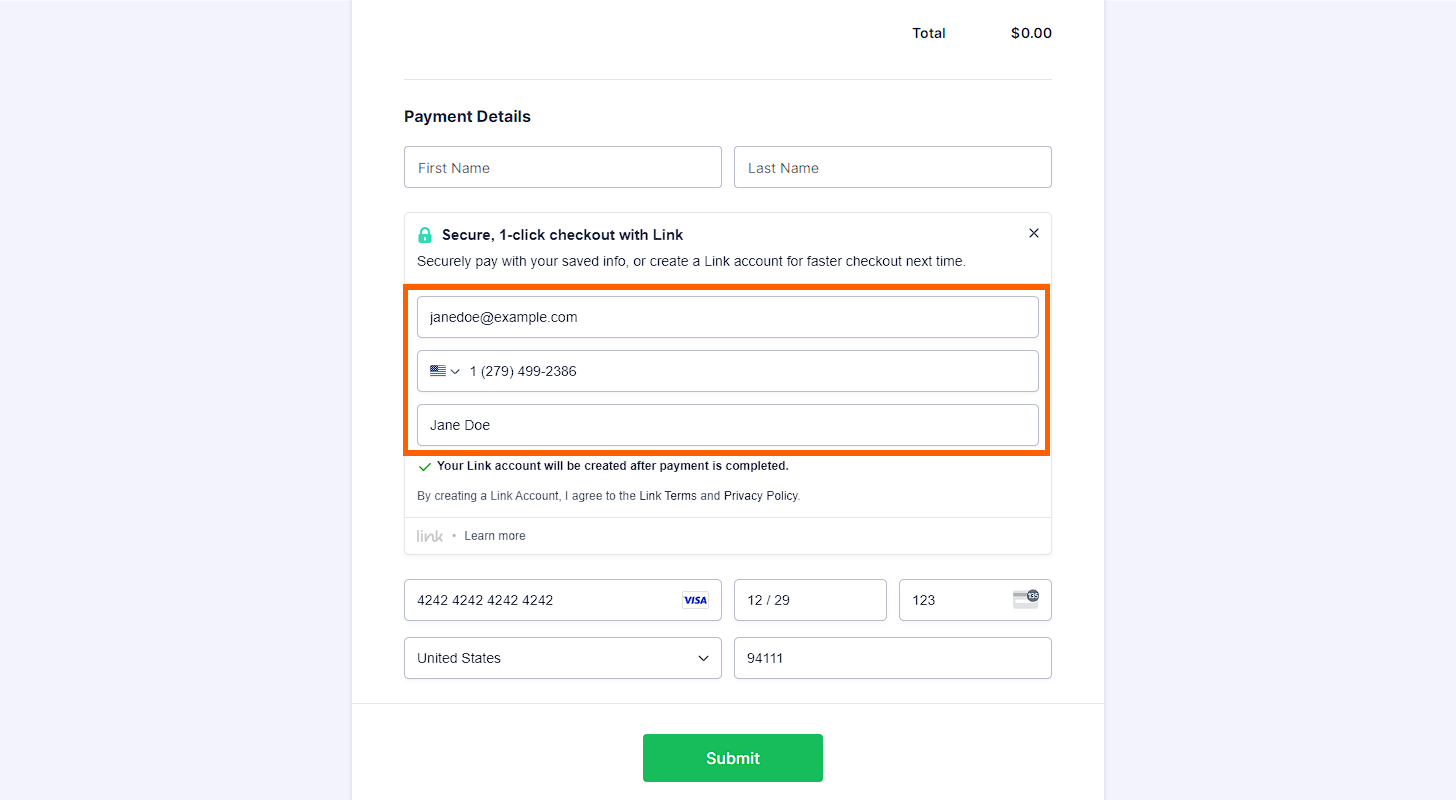The height and width of the screenshot is (800, 1456).
Task: Click the janedoe@example.com email field
Action: (727, 317)
